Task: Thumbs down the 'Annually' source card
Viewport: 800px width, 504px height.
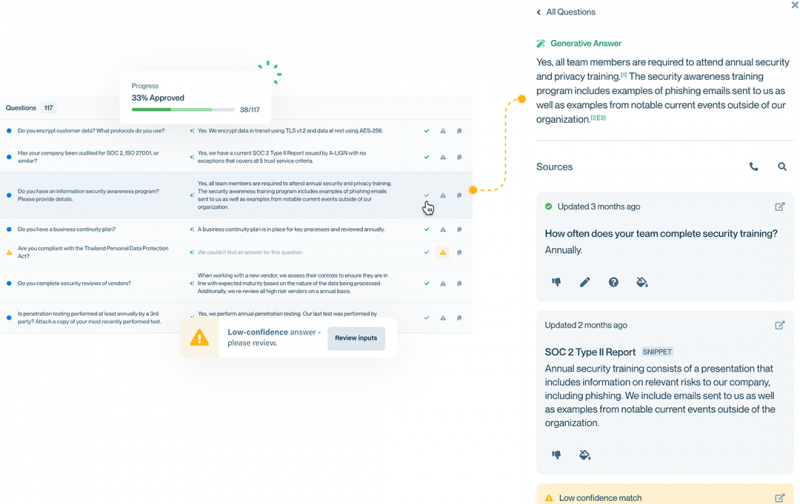Action: point(557,282)
